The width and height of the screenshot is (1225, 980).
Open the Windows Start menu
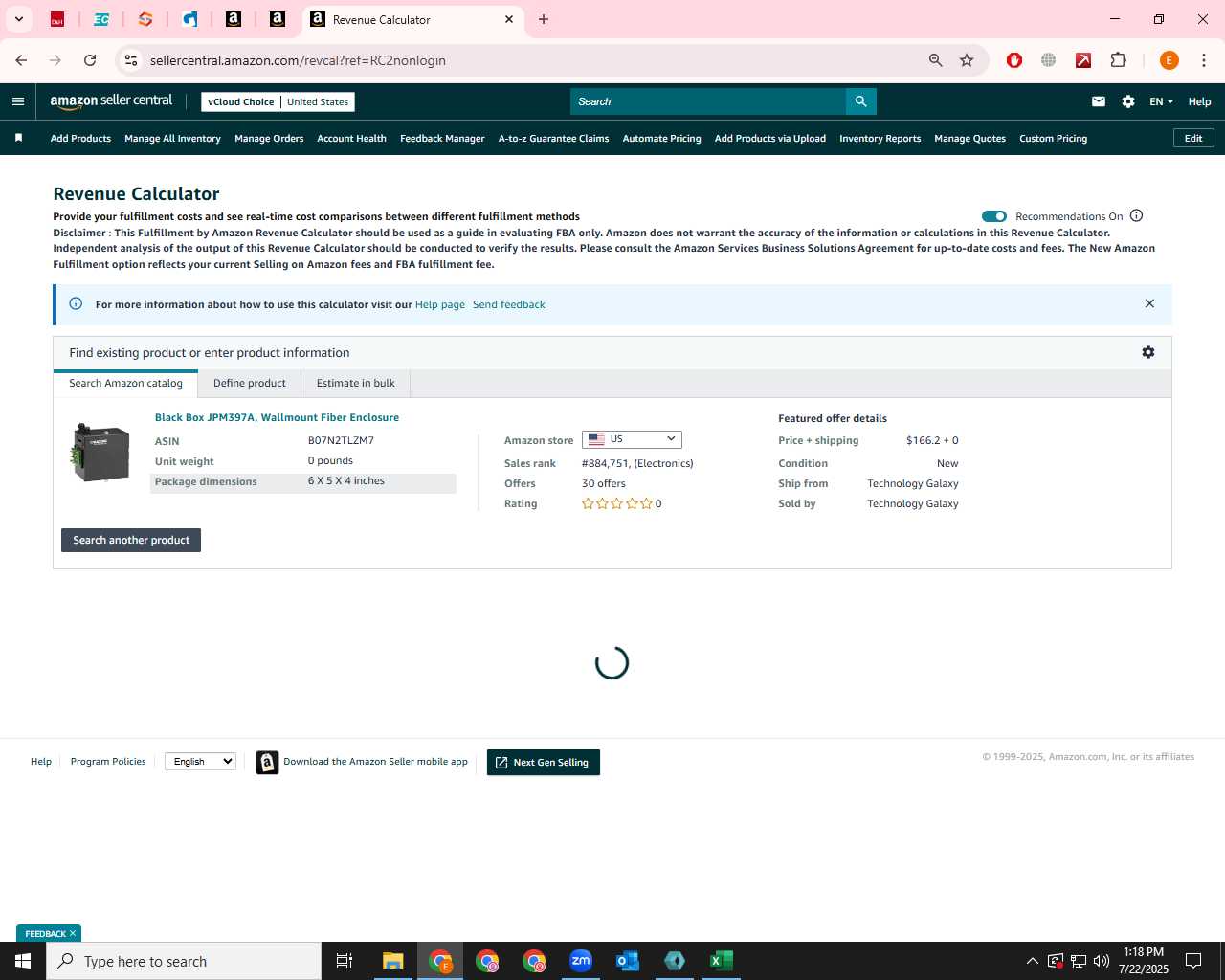23,961
